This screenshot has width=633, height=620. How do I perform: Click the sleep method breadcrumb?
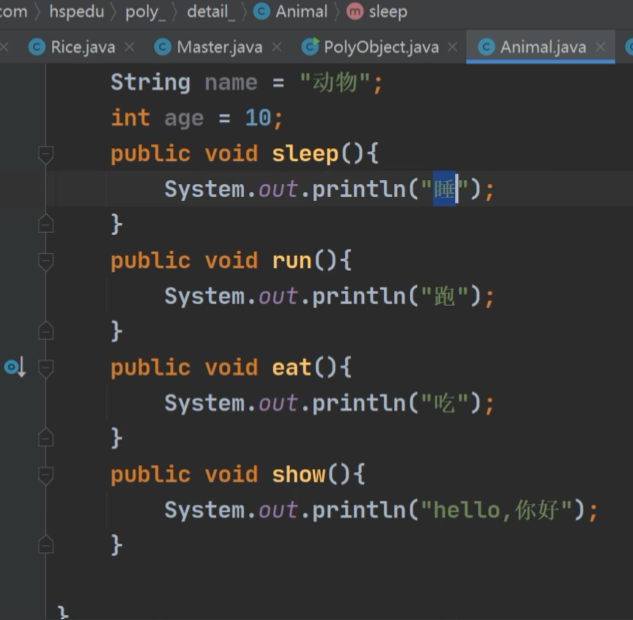coord(388,12)
